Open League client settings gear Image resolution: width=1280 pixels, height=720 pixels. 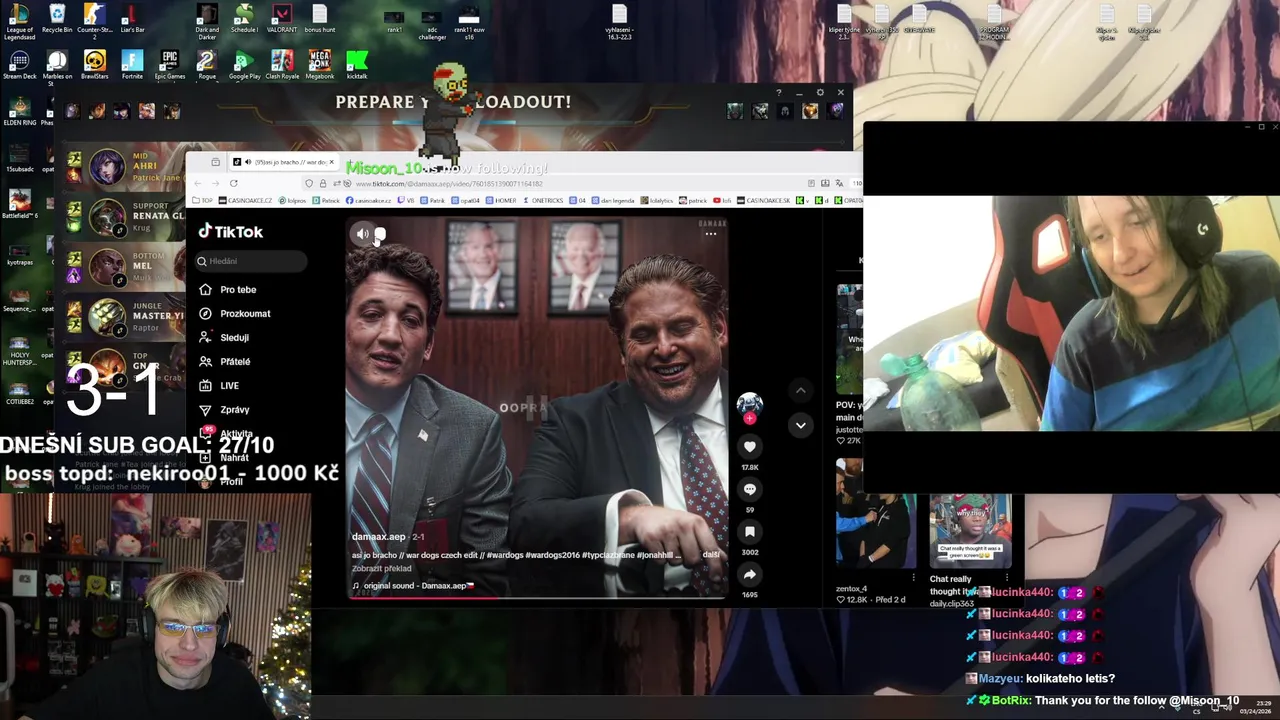[820, 93]
